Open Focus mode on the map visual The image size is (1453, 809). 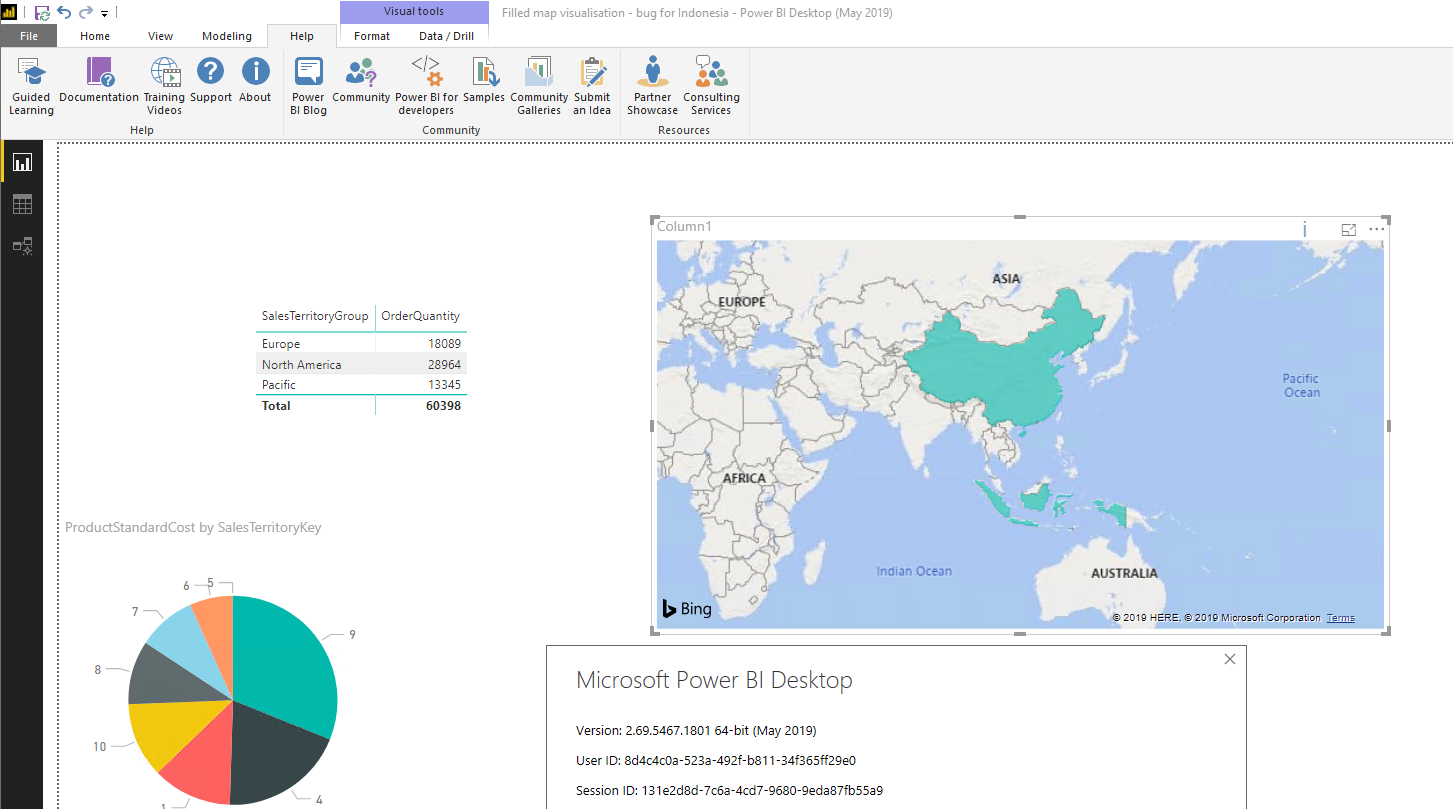point(1348,230)
